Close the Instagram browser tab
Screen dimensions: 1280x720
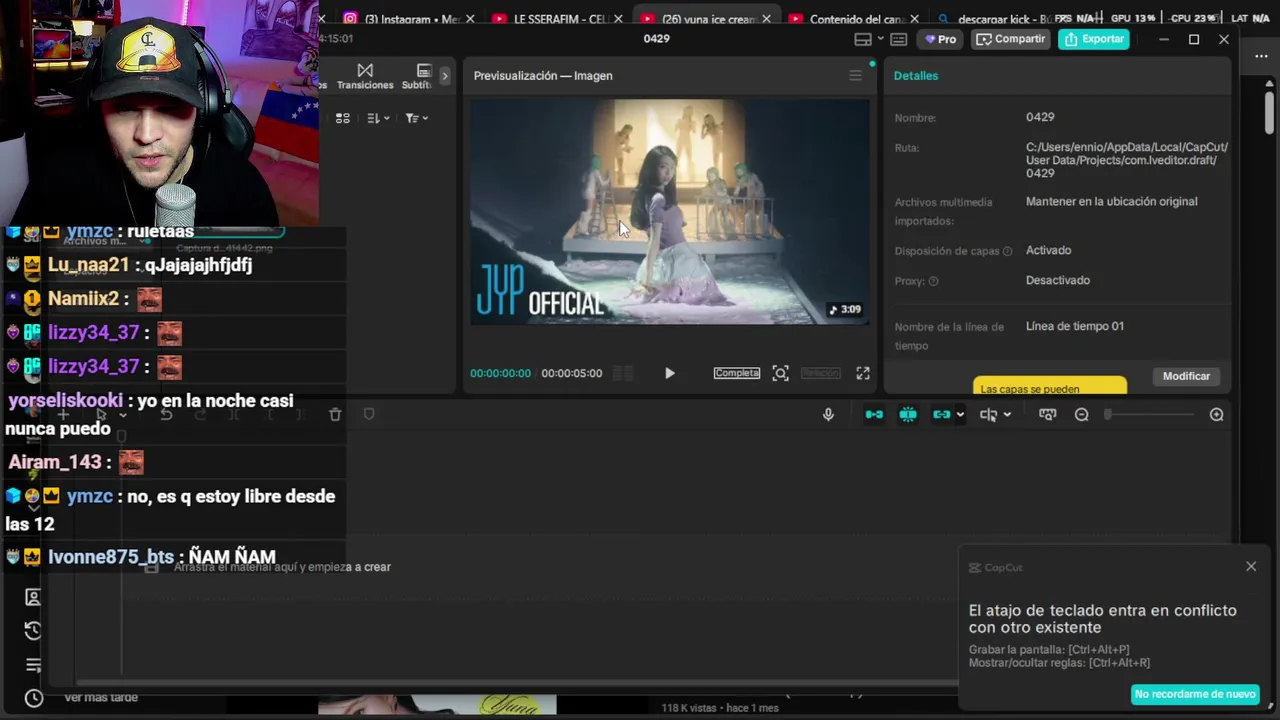tap(471, 19)
